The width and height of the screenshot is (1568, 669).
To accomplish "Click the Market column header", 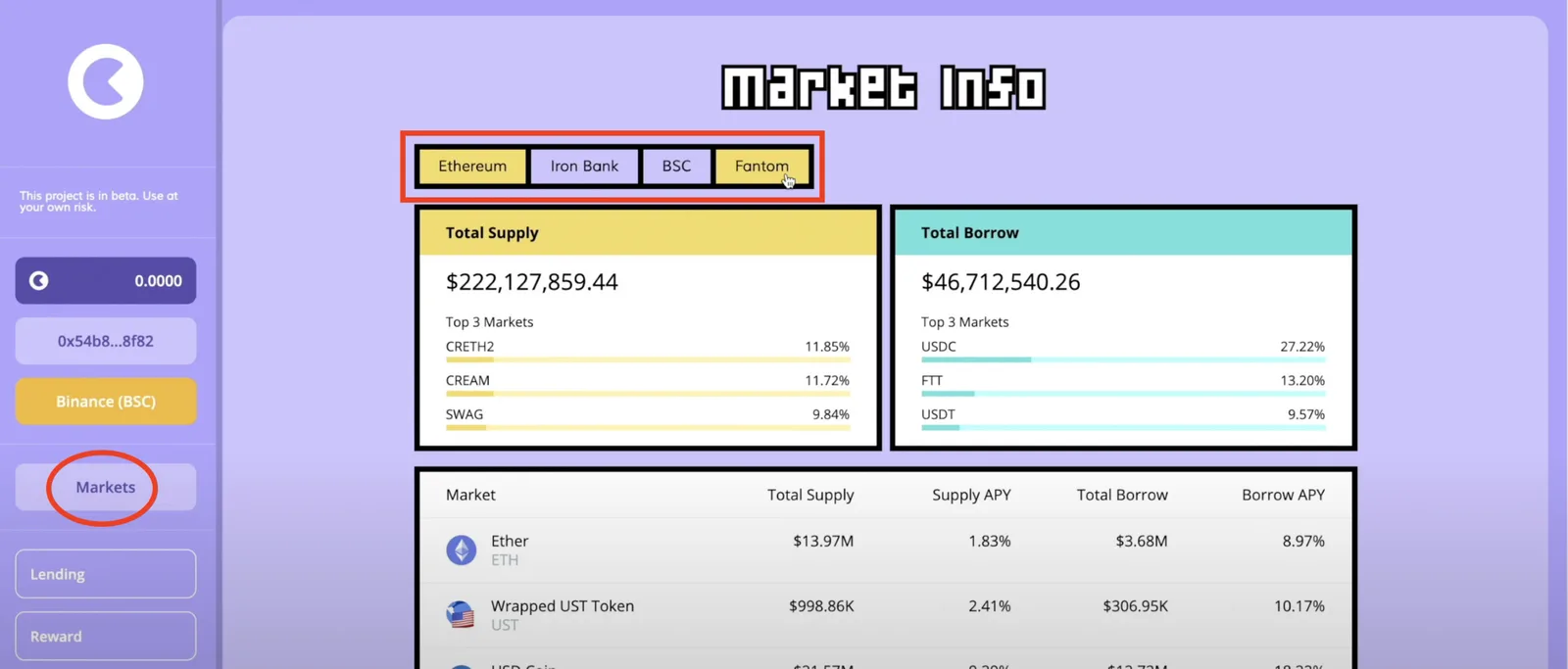I will pyautogui.click(x=470, y=495).
